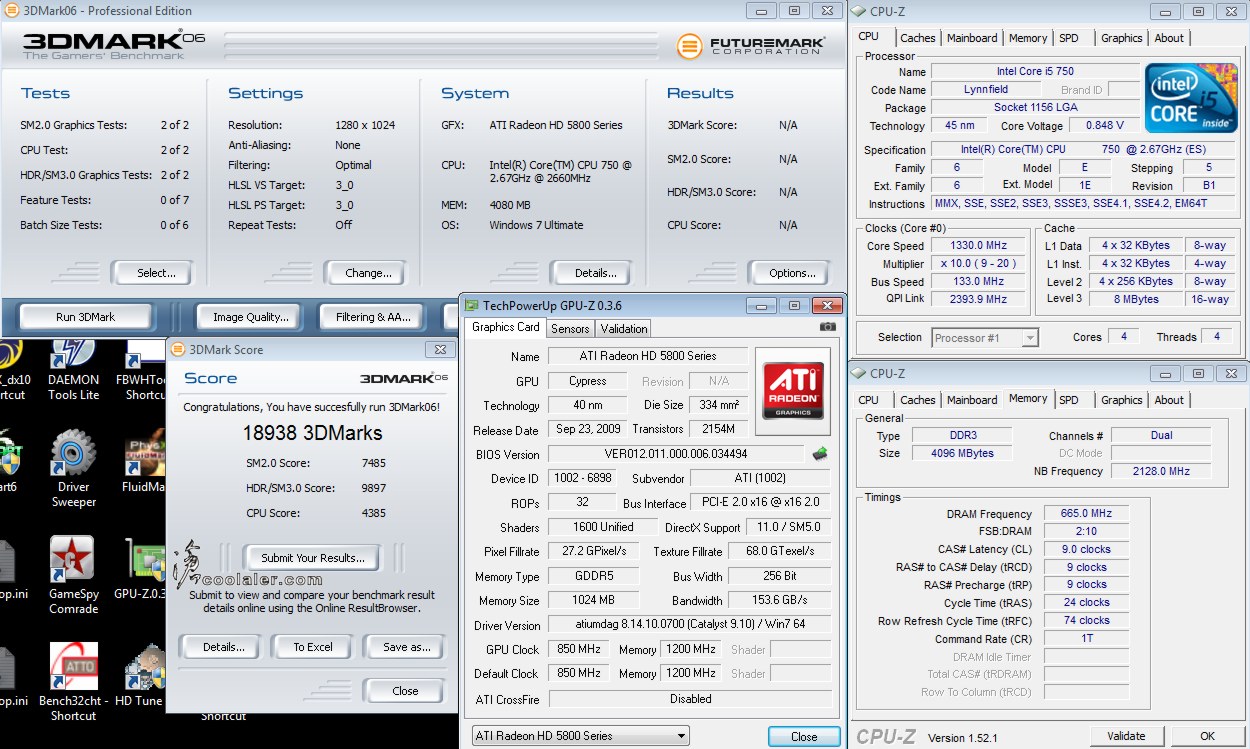Click the Futuremark Corporation logo

tap(751, 46)
